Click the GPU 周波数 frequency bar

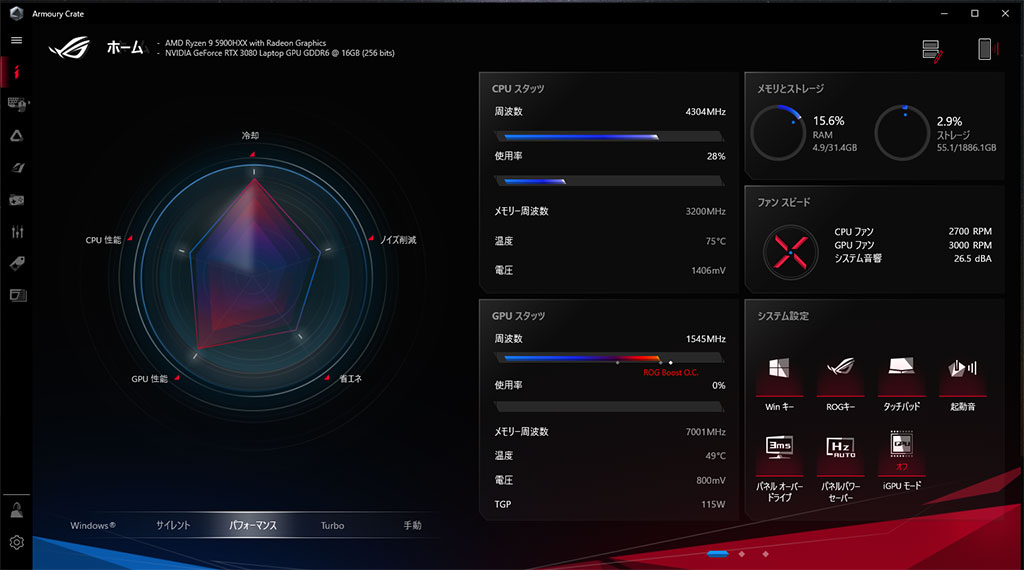tap(609, 358)
